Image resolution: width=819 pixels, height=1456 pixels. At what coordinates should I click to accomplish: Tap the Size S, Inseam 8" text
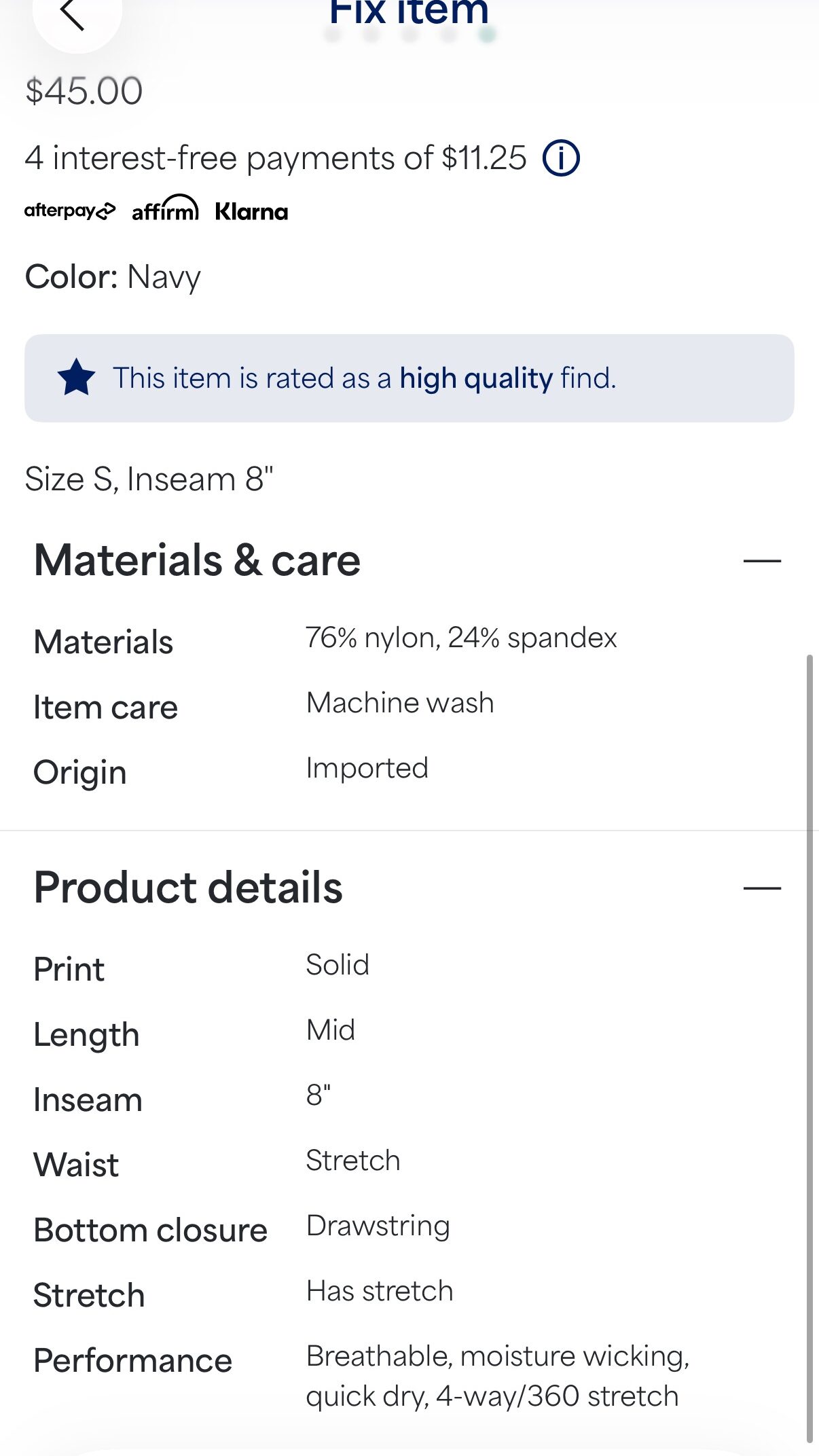click(x=149, y=479)
